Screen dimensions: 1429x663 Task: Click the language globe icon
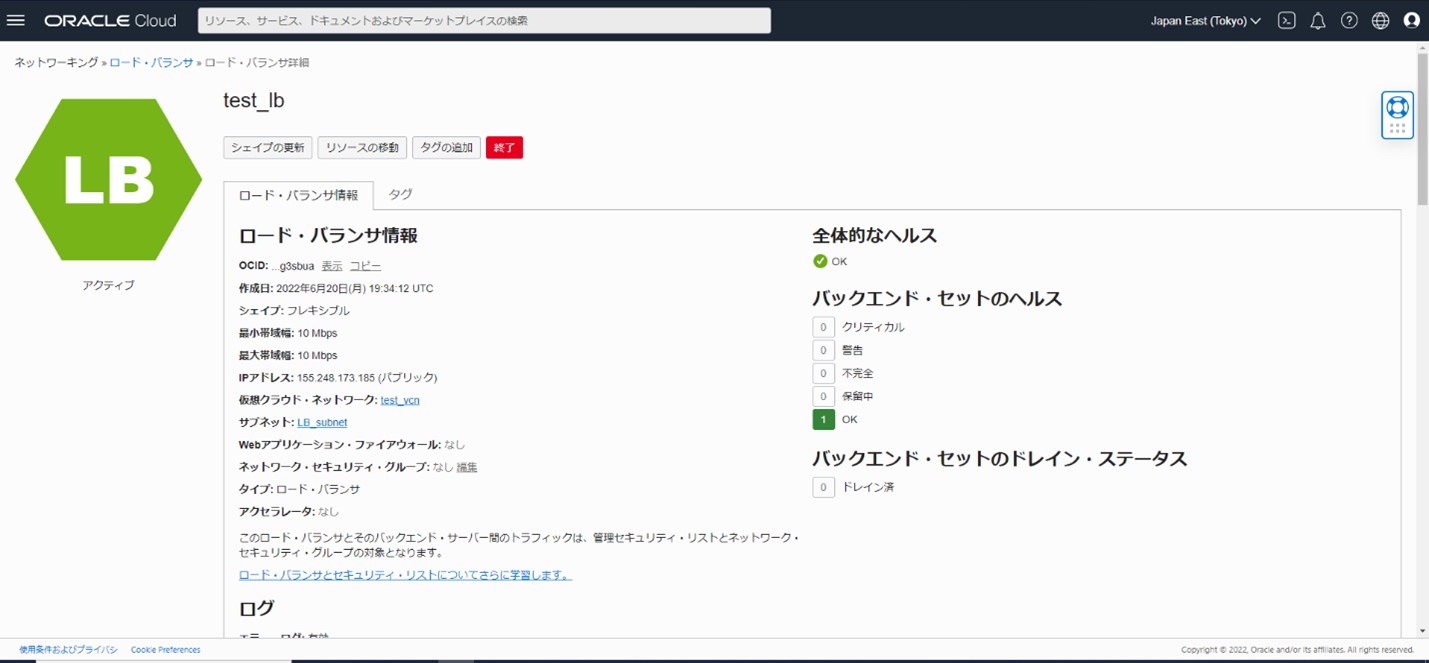(1380, 21)
